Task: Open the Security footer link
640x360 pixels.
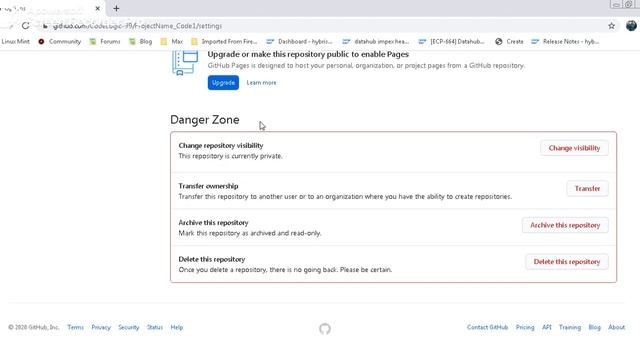Action: pos(129,327)
